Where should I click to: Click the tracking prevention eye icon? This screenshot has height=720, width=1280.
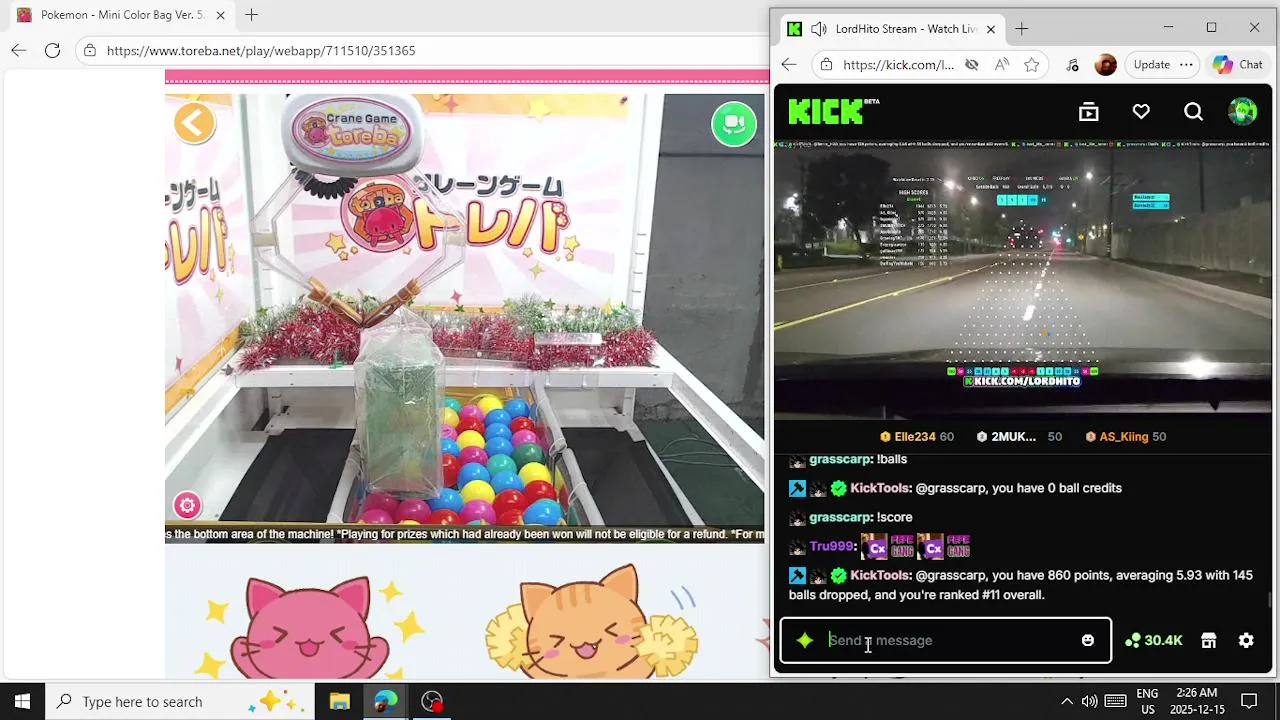coord(971,65)
